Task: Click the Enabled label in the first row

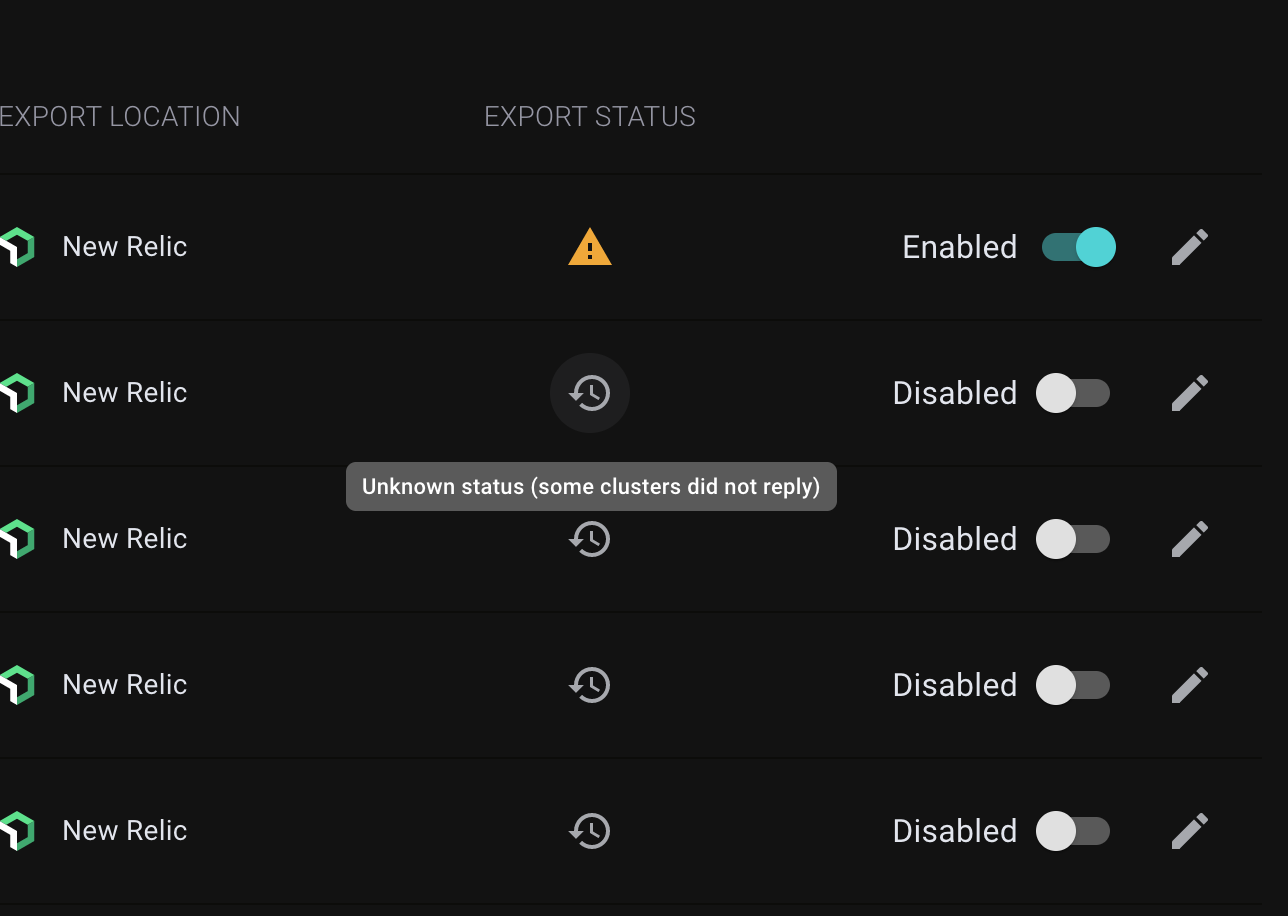Action: click(959, 247)
